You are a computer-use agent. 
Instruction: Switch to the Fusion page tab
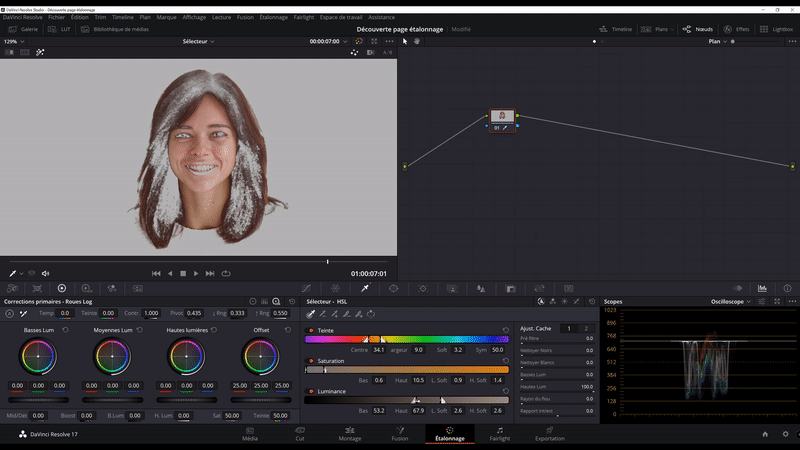(x=399, y=434)
